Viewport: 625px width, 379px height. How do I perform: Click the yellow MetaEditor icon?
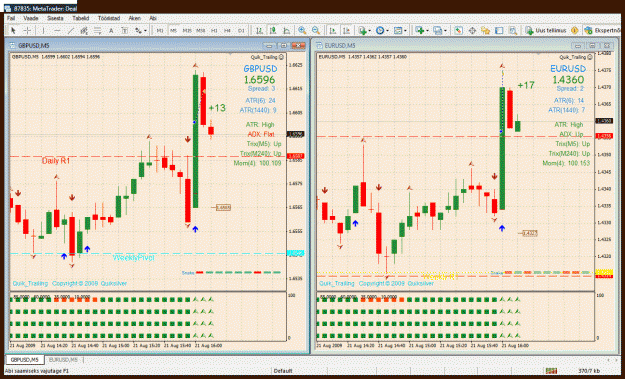click(x=574, y=31)
